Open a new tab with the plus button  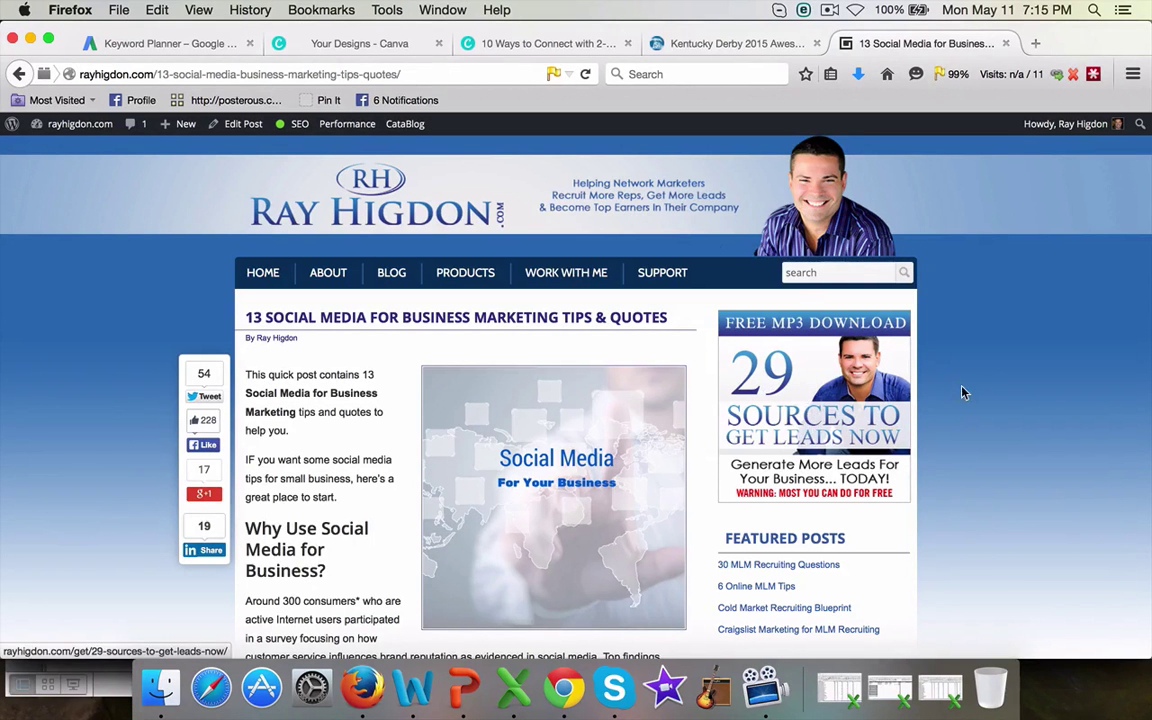tap(1035, 43)
